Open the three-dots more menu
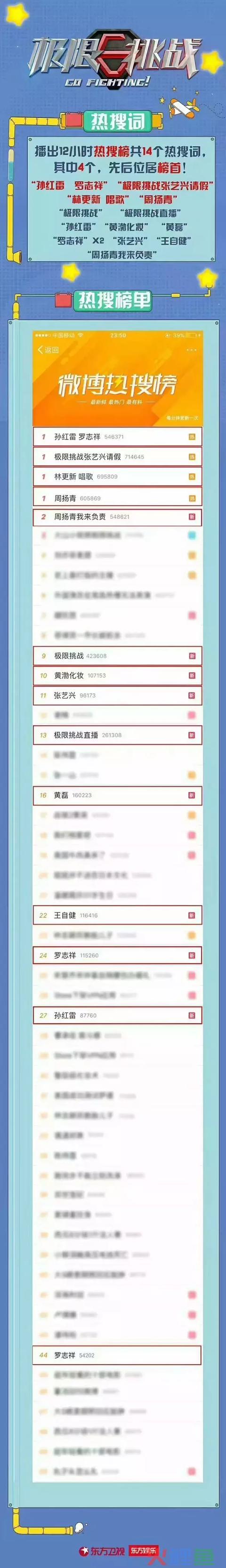Screen dimensions: 226x1568 tap(191, 349)
